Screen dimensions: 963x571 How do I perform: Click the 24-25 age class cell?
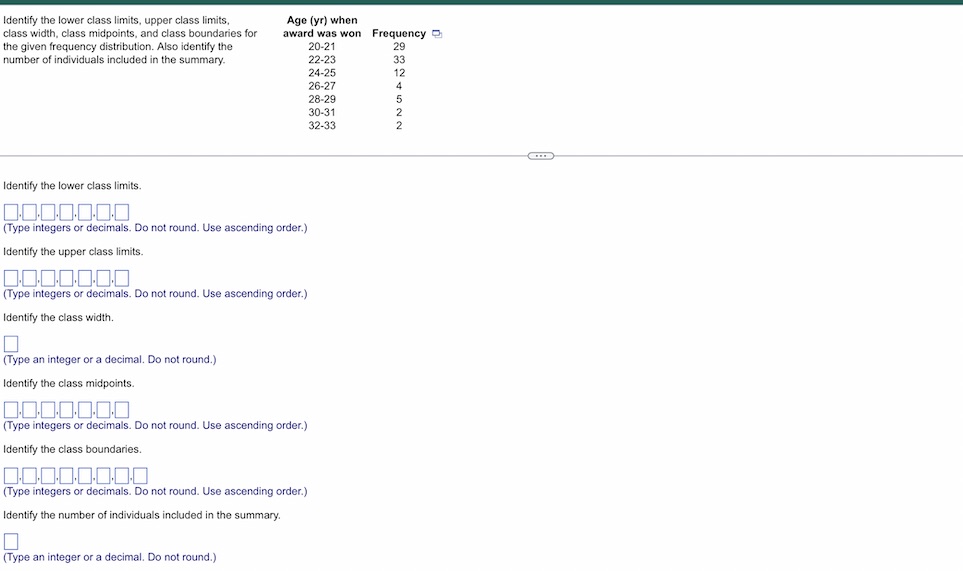coord(322,73)
